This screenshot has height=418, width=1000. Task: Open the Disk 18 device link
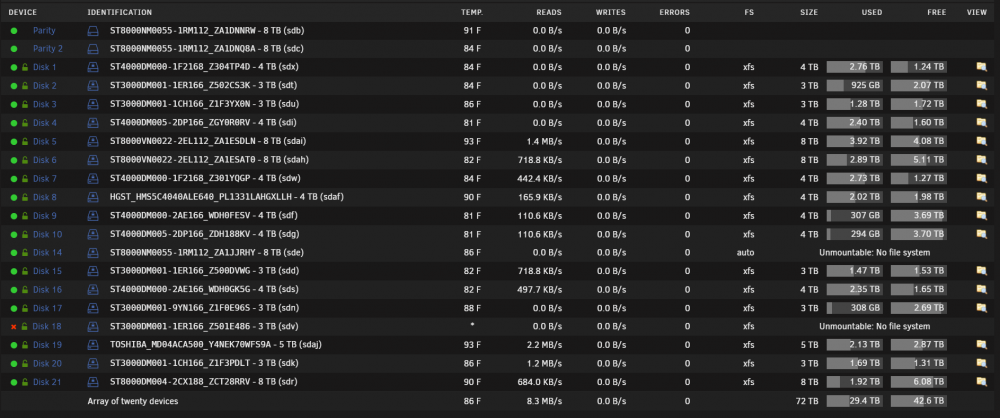[x=47, y=326]
